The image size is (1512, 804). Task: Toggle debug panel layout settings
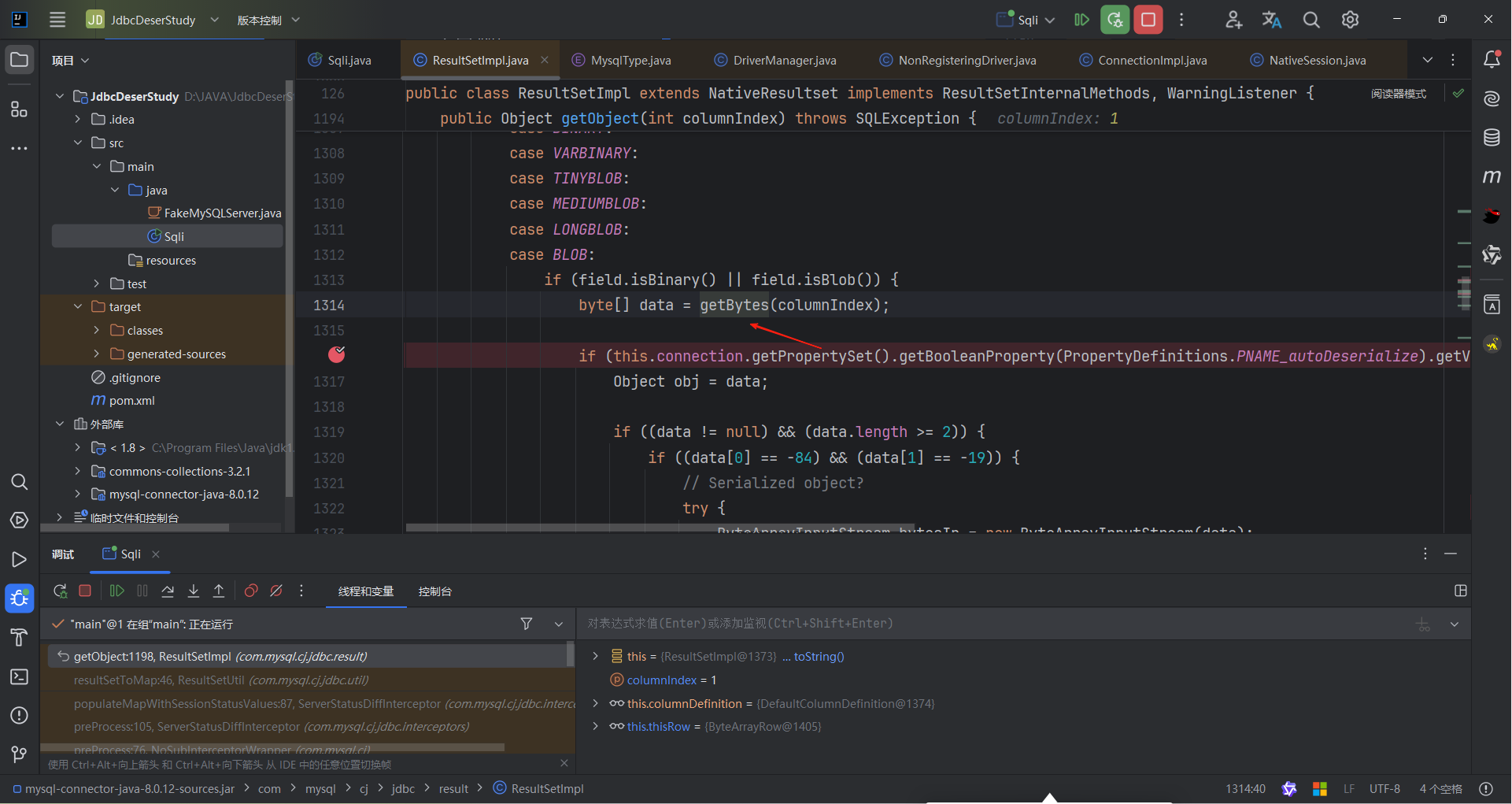[x=1461, y=591]
